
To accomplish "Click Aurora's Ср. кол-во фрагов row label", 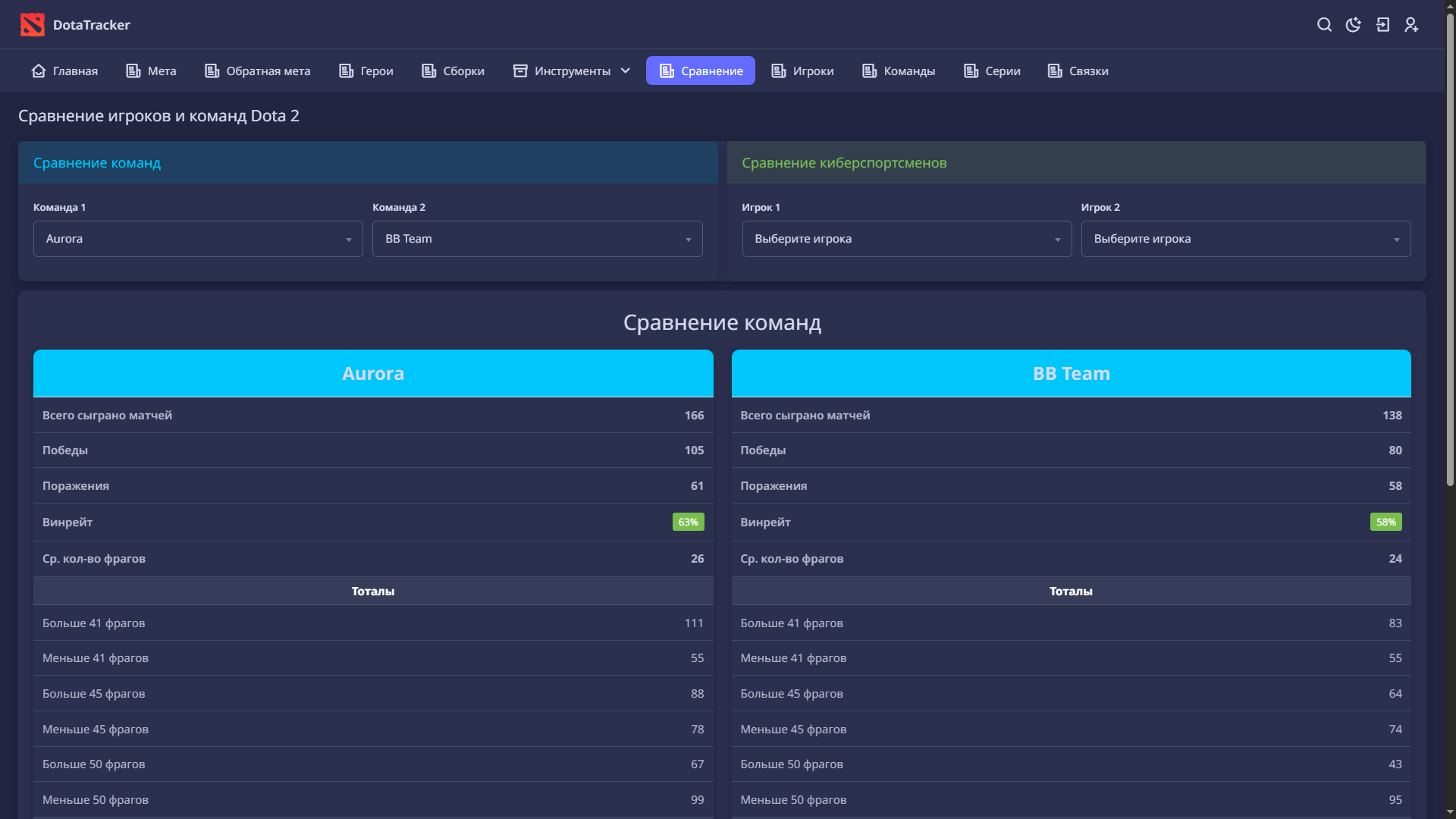I will coord(94,559).
